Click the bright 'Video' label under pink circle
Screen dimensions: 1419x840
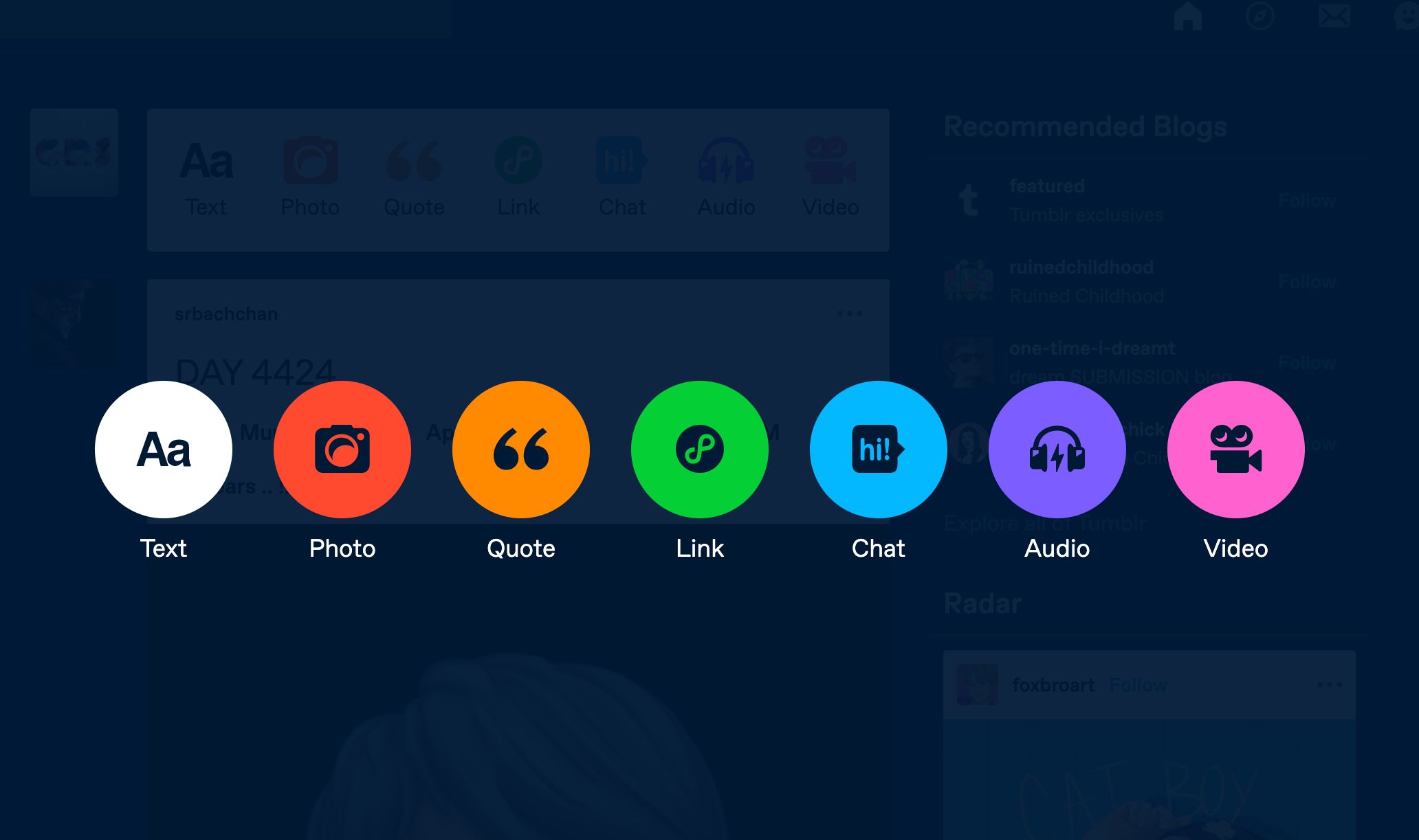pos(1236,549)
